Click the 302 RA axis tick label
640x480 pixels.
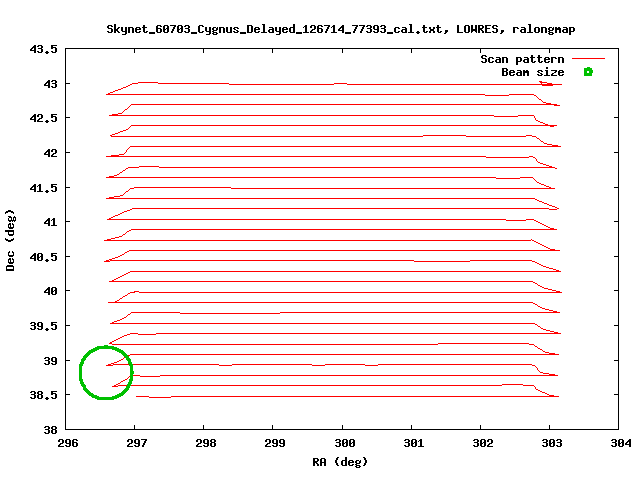pyautogui.click(x=483, y=443)
